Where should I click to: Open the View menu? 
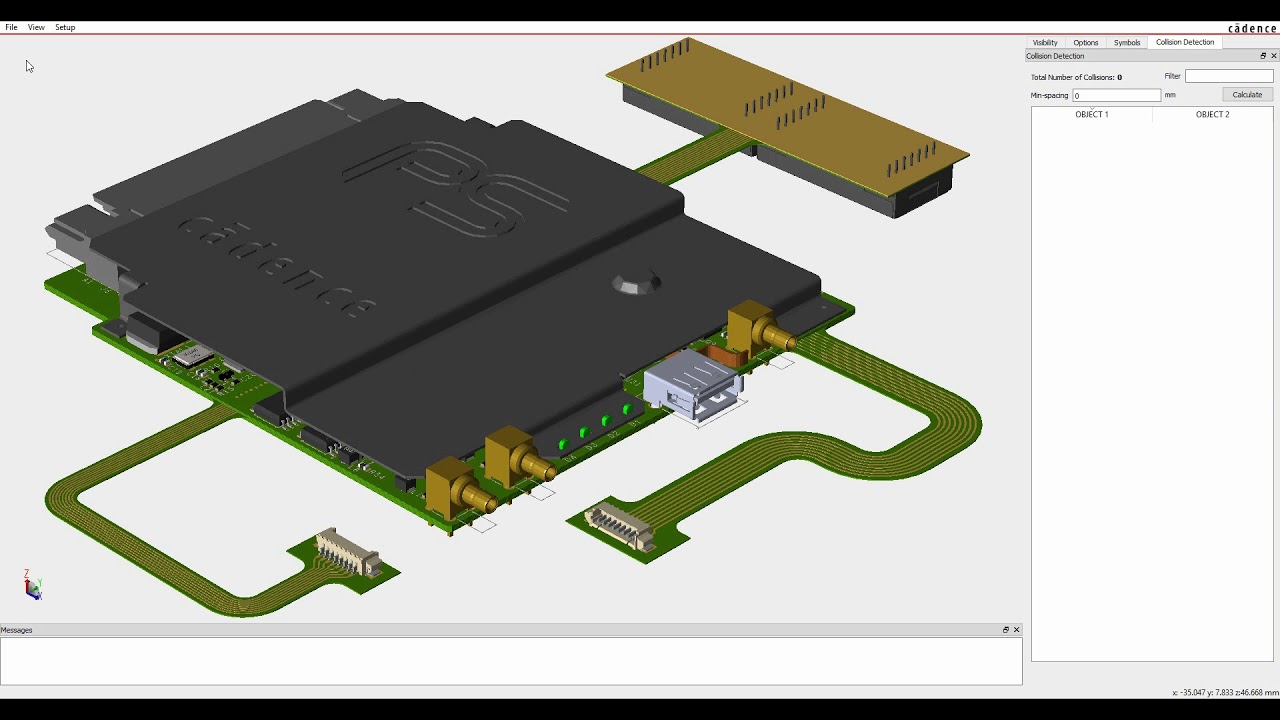[x=36, y=27]
